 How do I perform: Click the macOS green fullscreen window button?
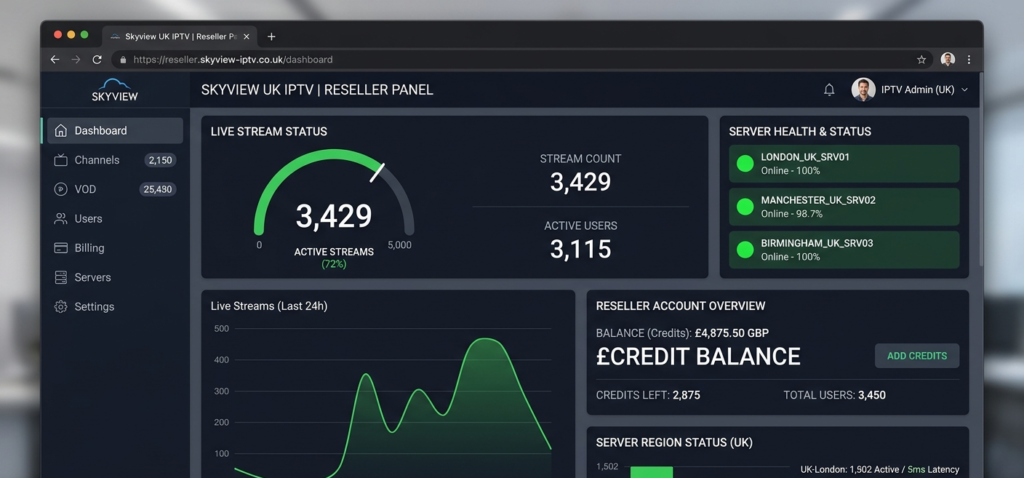(84, 35)
